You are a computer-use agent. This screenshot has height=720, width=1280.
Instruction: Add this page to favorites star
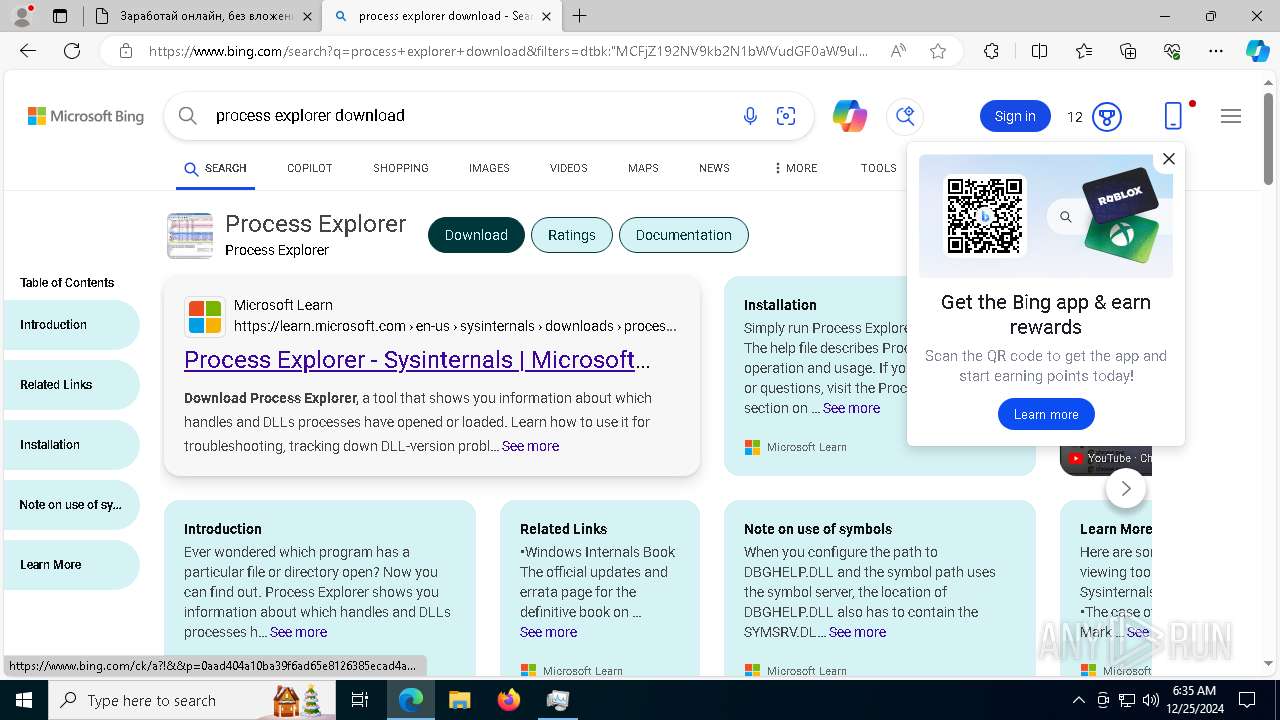(938, 51)
